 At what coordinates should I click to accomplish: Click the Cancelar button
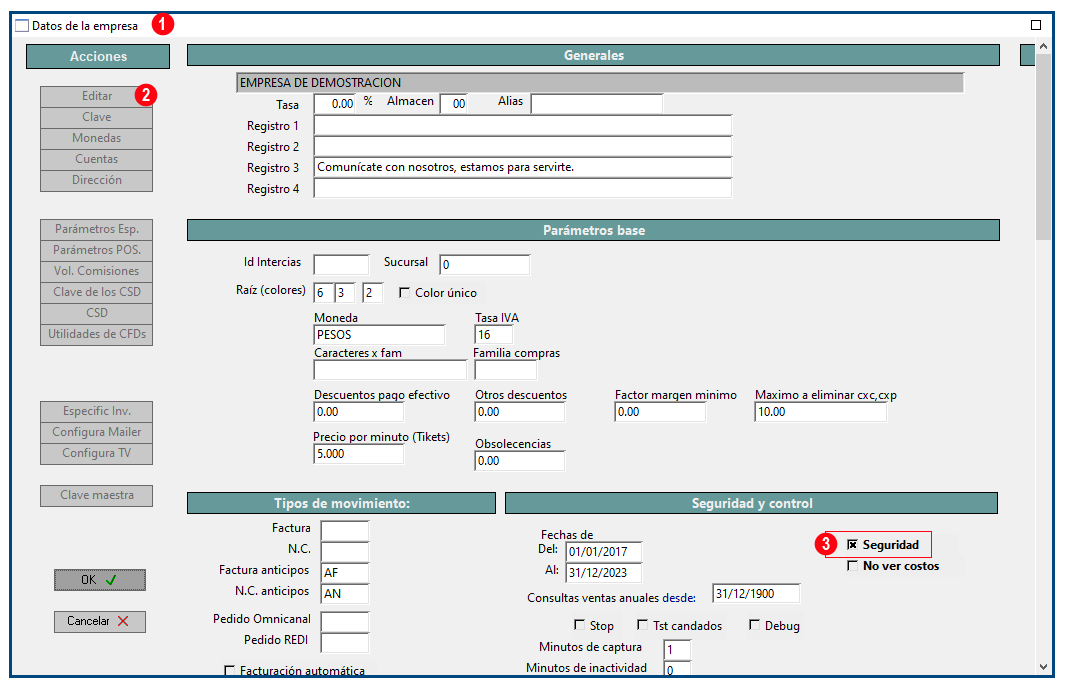[100, 621]
